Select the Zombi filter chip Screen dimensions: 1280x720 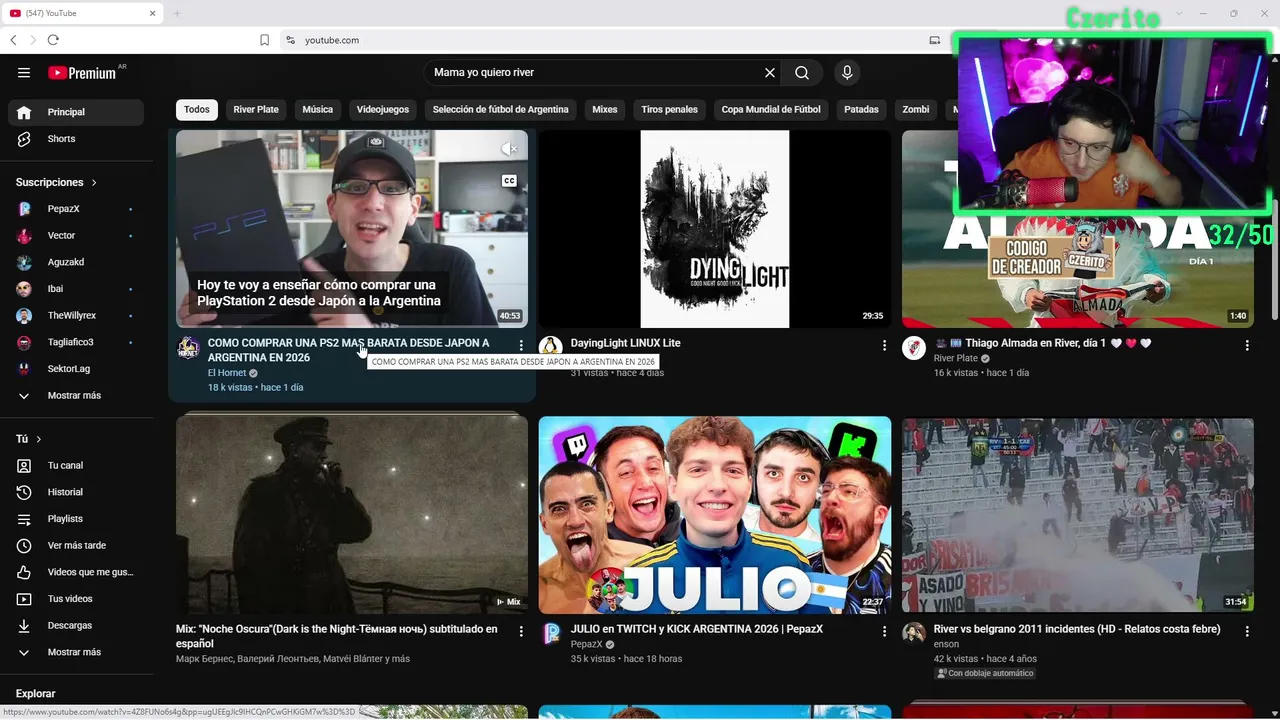click(916, 110)
